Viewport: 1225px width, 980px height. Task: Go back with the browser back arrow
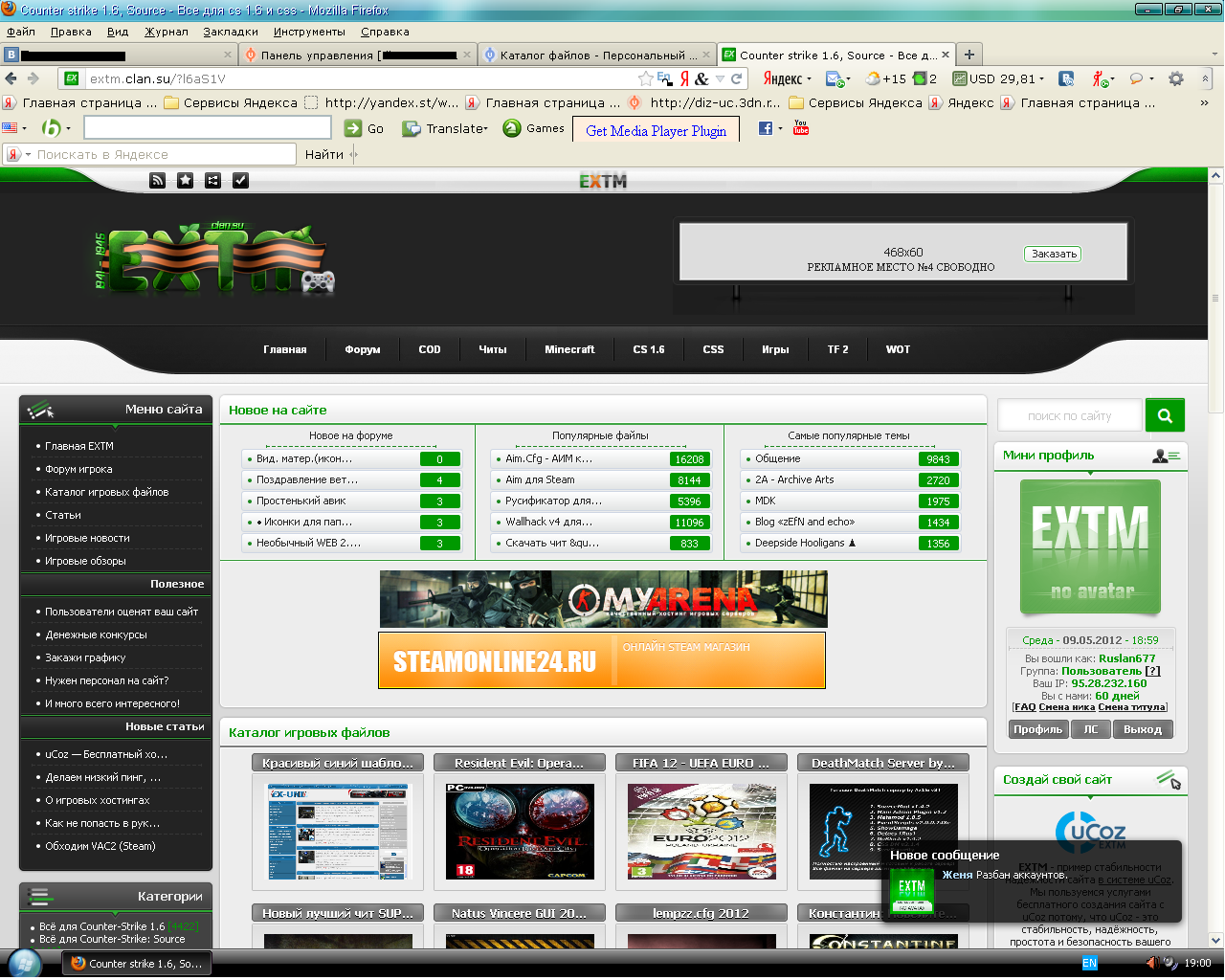11,78
